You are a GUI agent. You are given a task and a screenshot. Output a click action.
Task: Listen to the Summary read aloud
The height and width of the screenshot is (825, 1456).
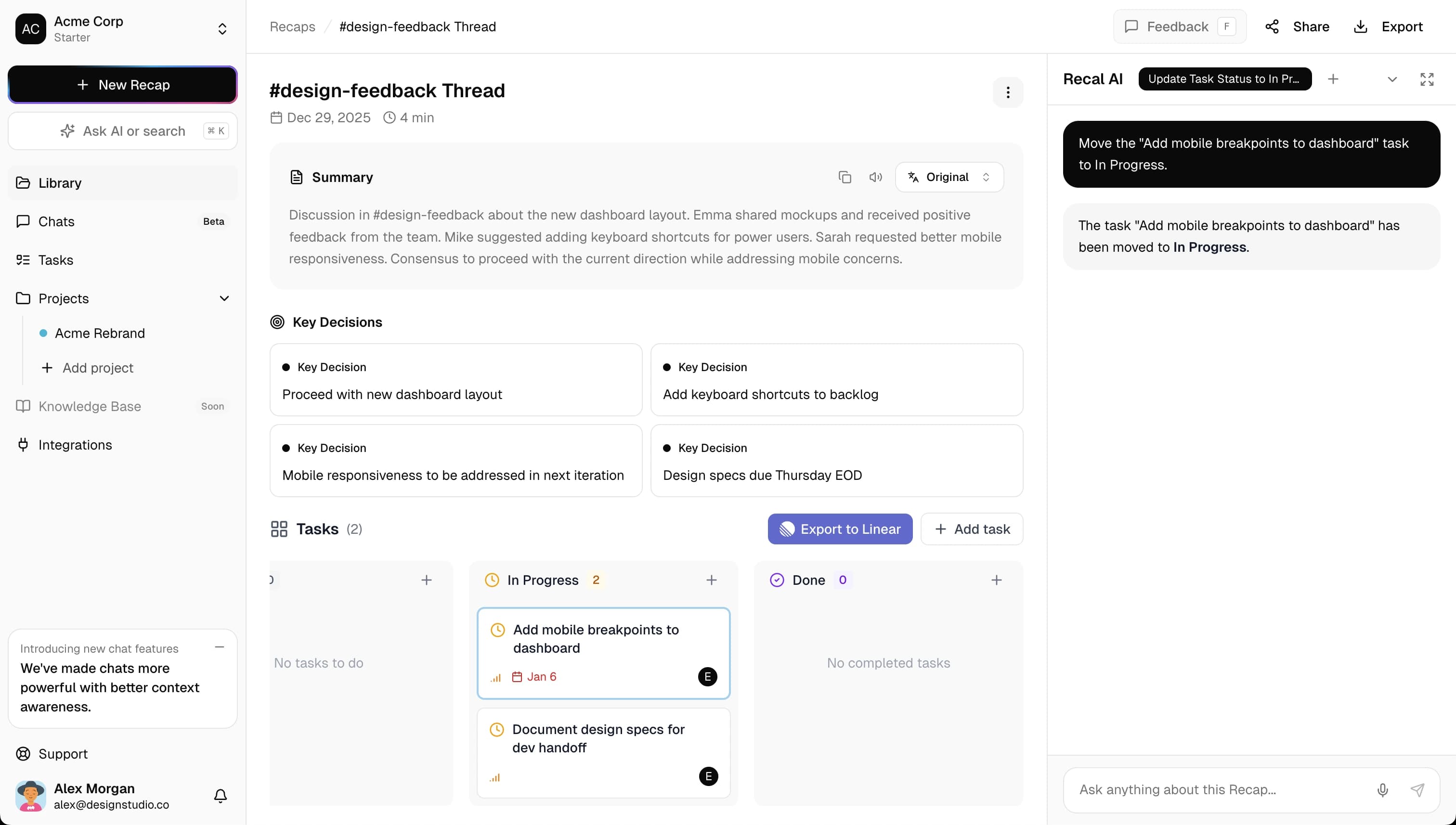(875, 177)
